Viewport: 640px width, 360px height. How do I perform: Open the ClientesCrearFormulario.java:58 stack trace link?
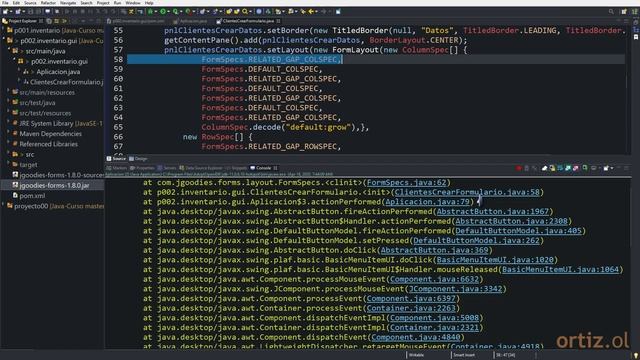point(467,192)
